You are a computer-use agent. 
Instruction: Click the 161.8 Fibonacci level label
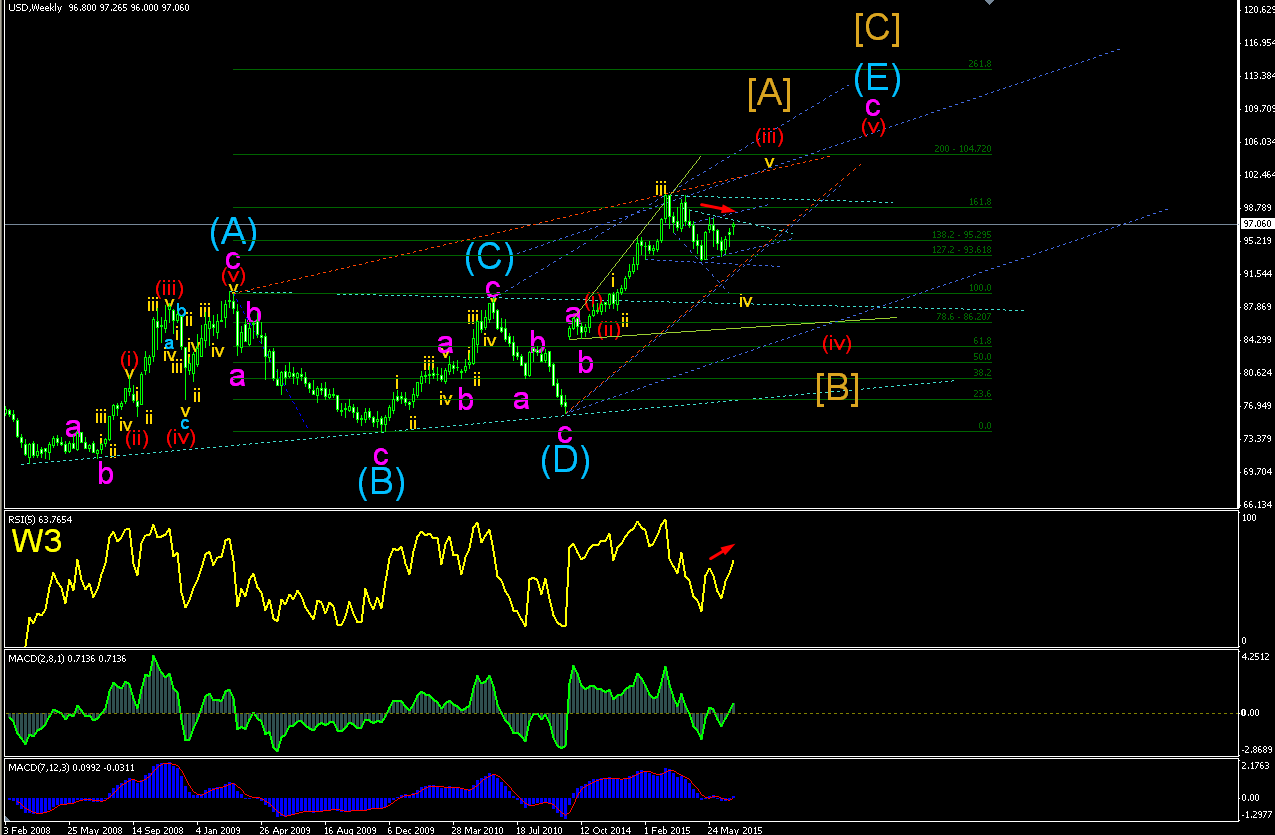[979, 202]
